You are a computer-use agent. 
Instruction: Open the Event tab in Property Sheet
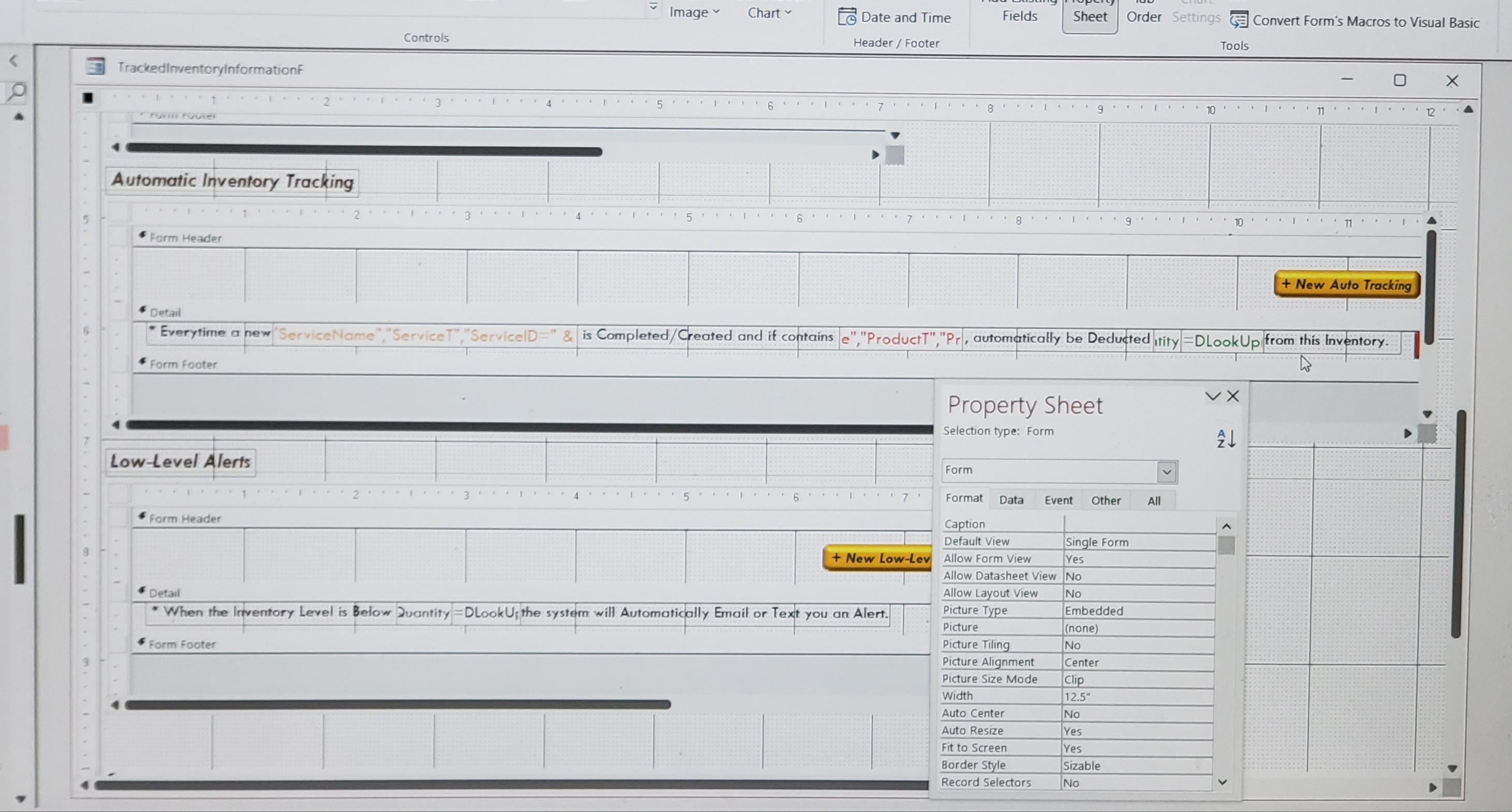pyautogui.click(x=1058, y=499)
